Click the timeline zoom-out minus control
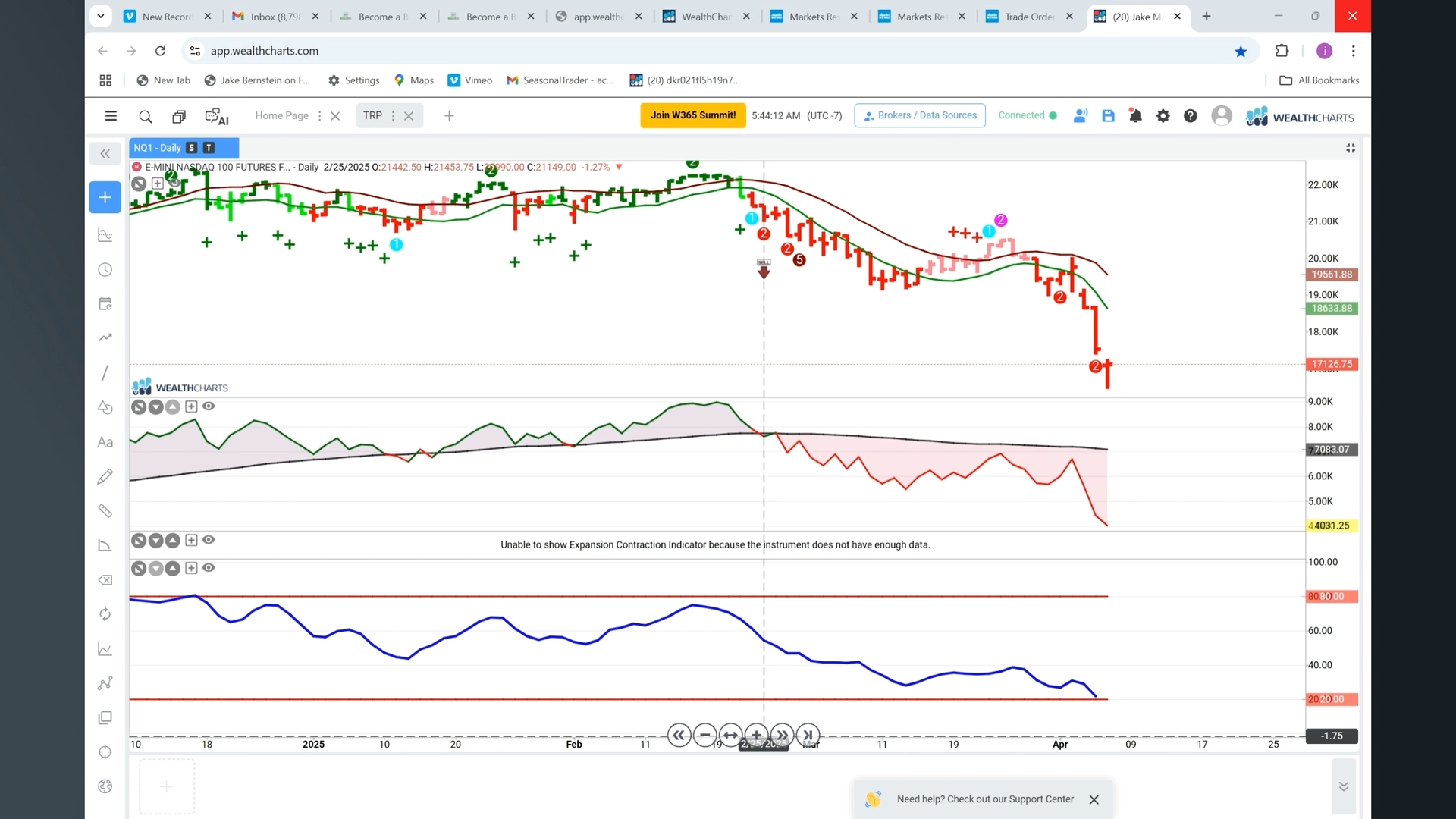The height and width of the screenshot is (819, 1456). click(x=704, y=735)
